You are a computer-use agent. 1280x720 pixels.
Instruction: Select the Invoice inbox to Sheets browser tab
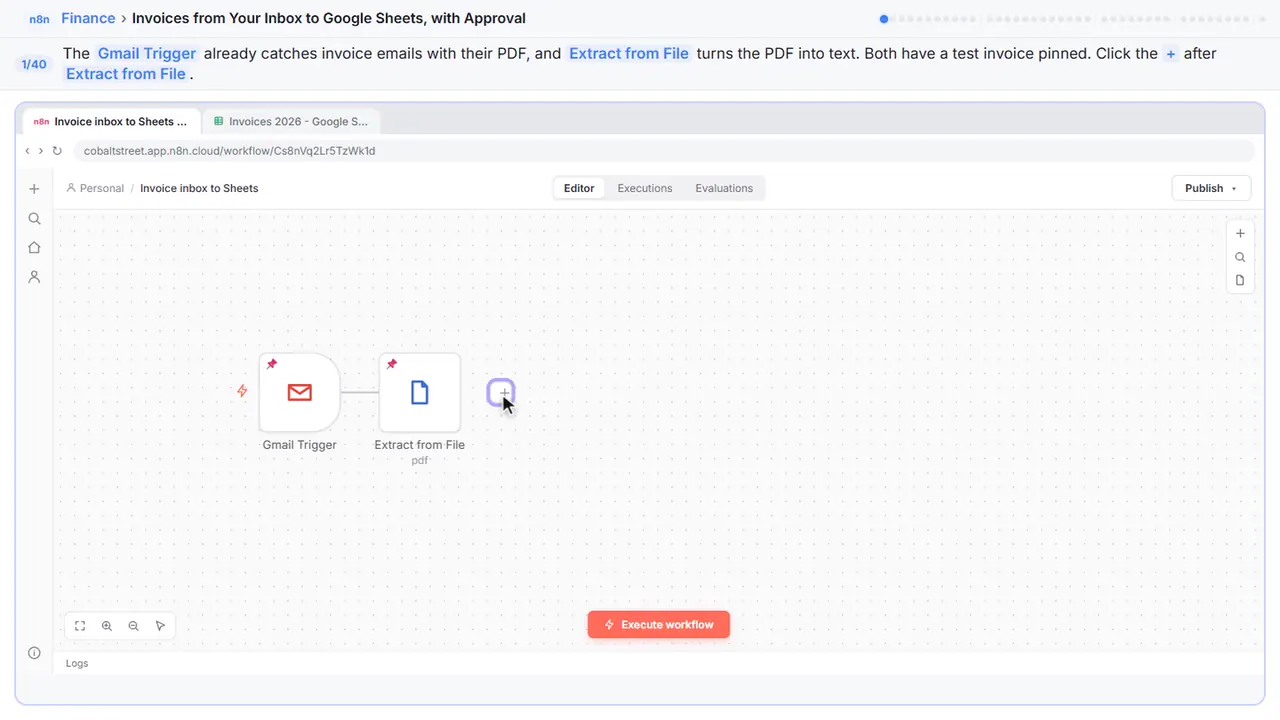point(111,121)
